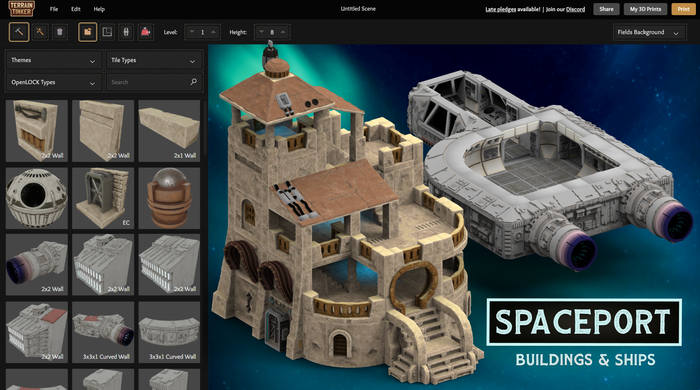Screen dimensions: 700x390
Task: Increase the Height value with up arrow
Action: (283, 32)
